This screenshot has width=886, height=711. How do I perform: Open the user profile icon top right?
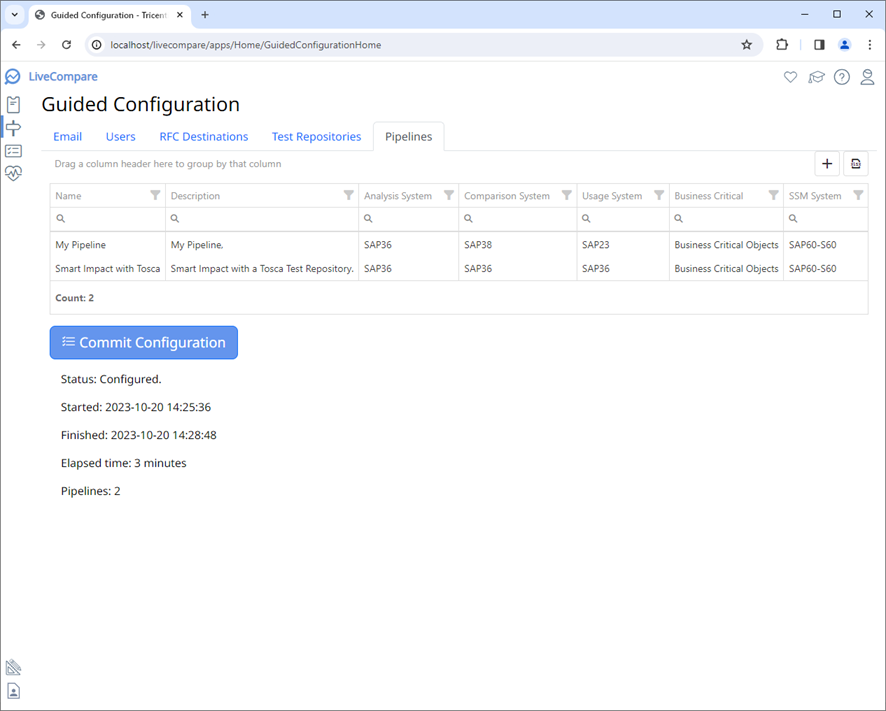click(x=868, y=77)
